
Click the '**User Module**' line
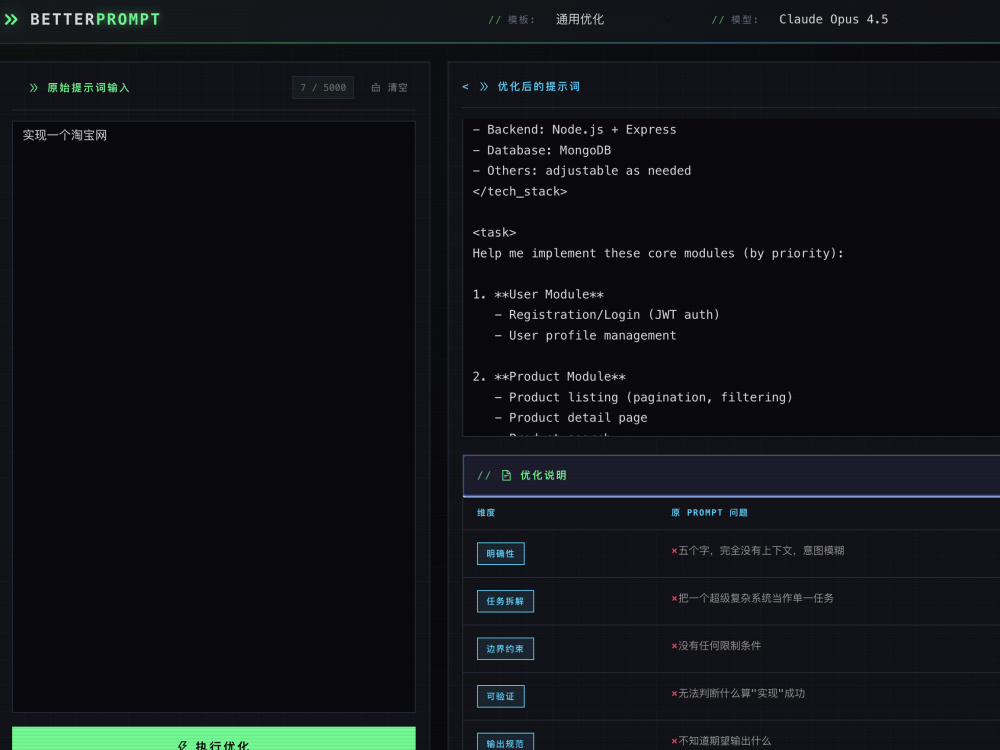538,295
